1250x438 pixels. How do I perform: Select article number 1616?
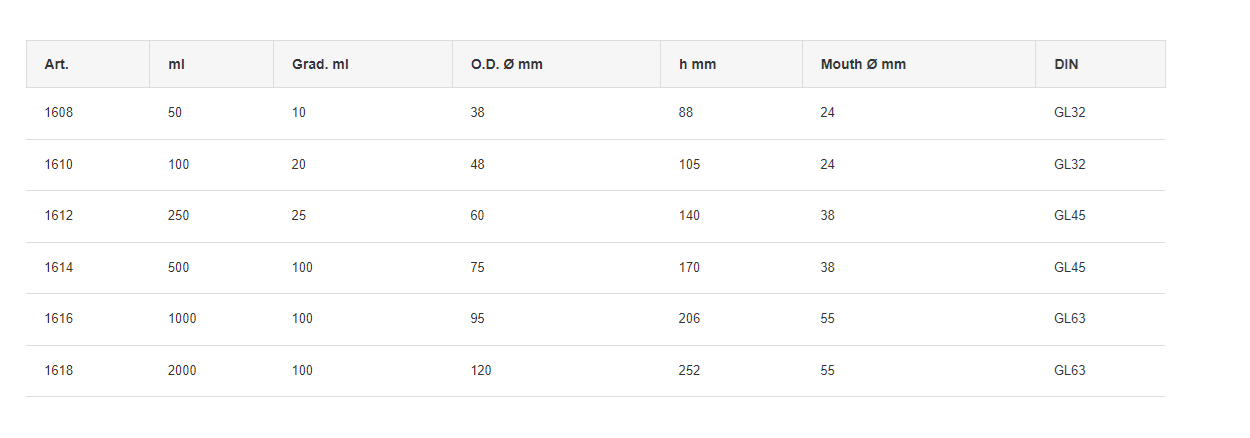pyautogui.click(x=59, y=319)
